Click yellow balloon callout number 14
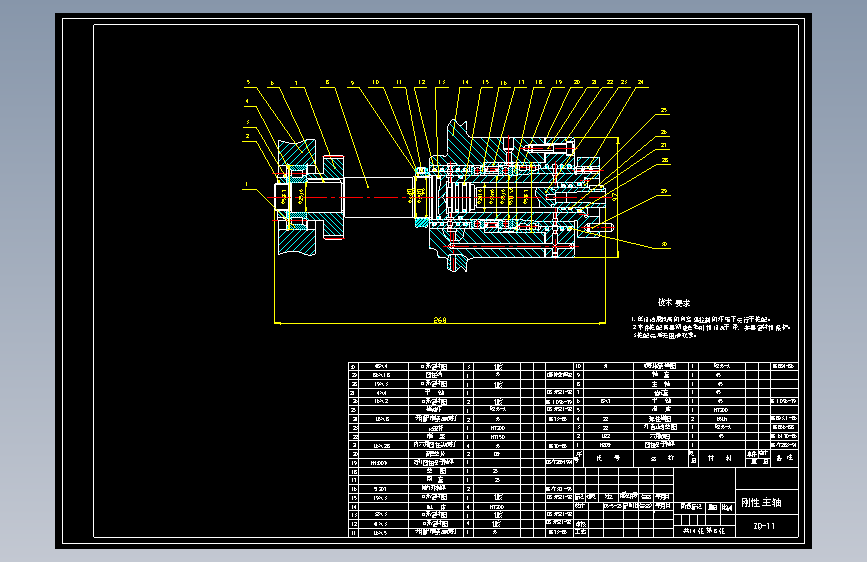 (465, 82)
